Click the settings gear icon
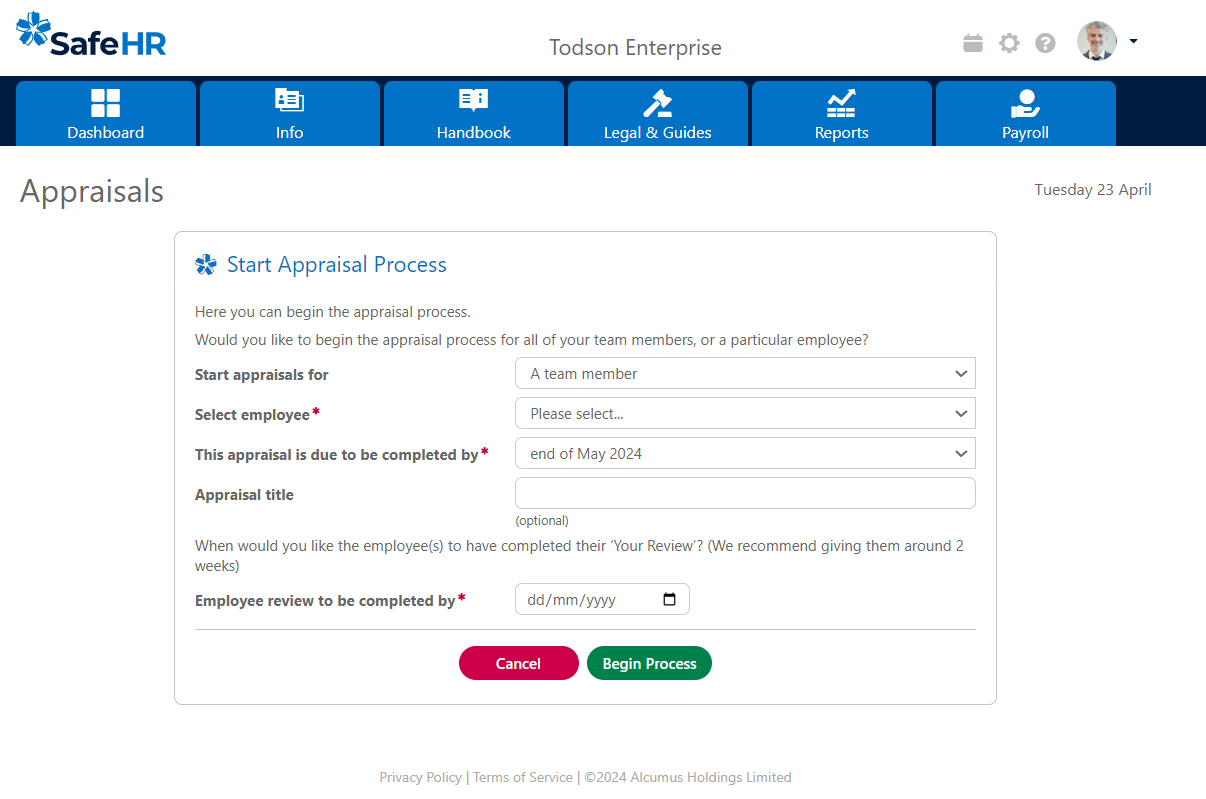This screenshot has height=799, width=1206. coord(1008,43)
